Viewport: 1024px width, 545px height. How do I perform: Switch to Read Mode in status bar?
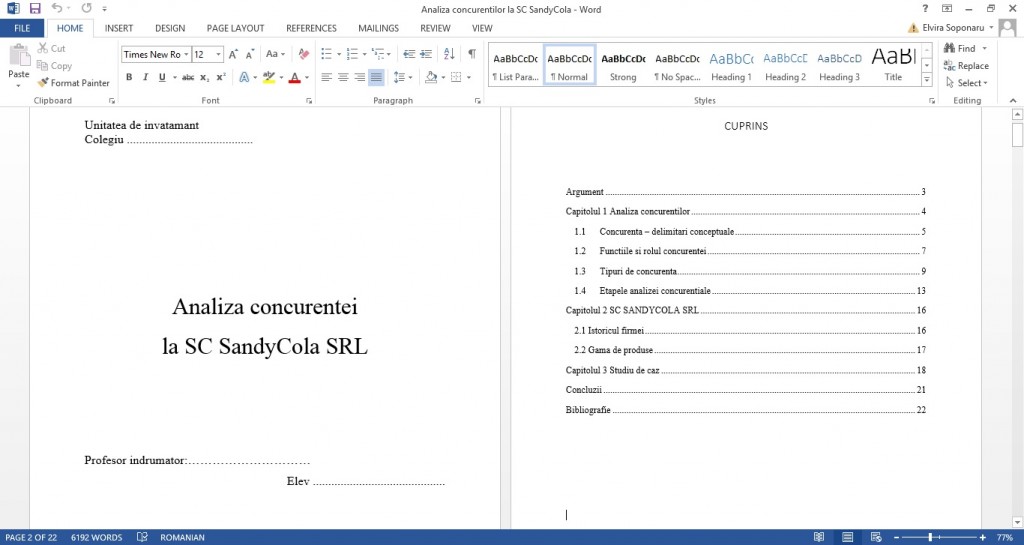pos(819,537)
